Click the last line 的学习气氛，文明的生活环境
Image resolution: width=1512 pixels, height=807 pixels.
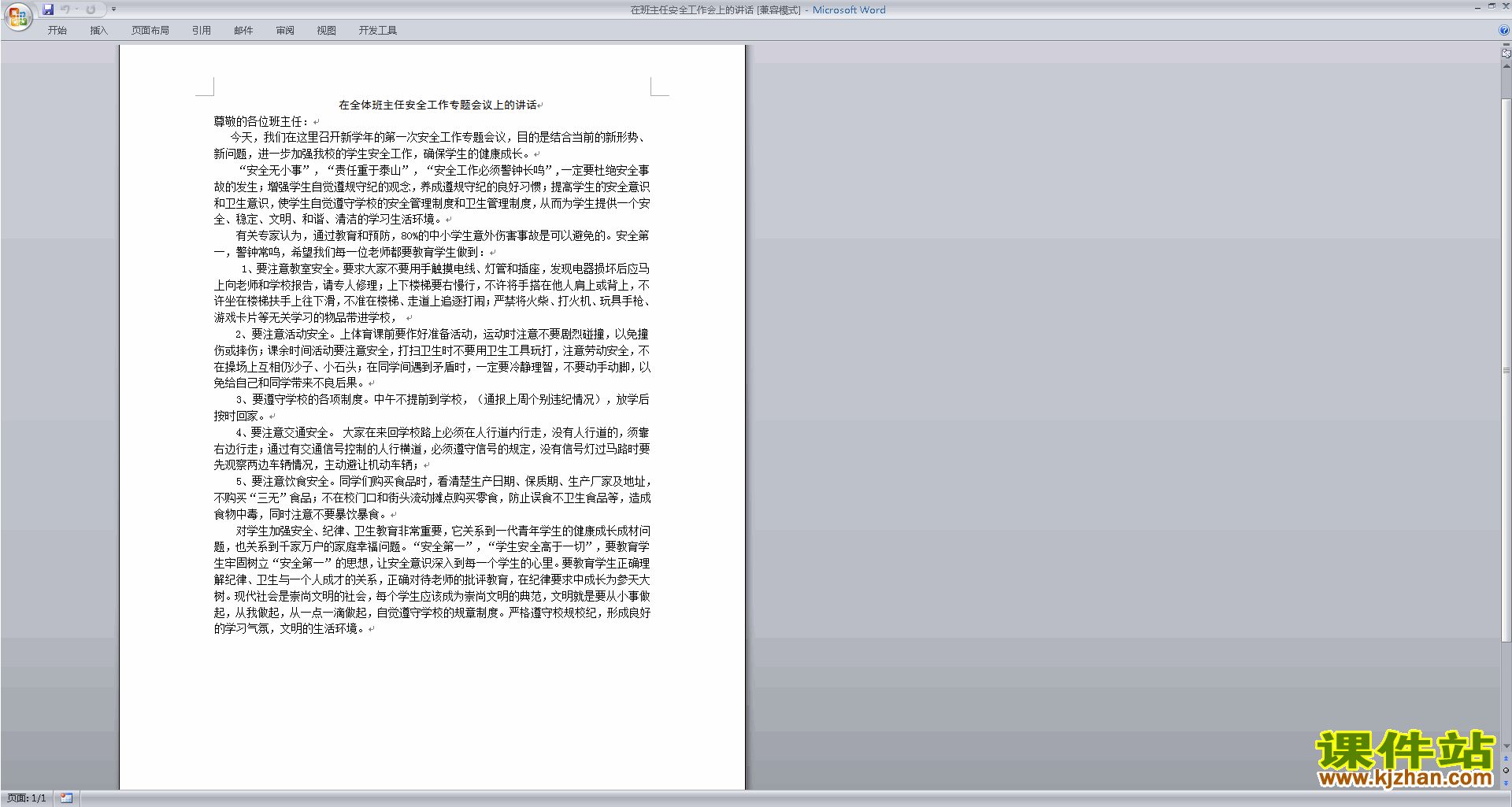coord(289,628)
